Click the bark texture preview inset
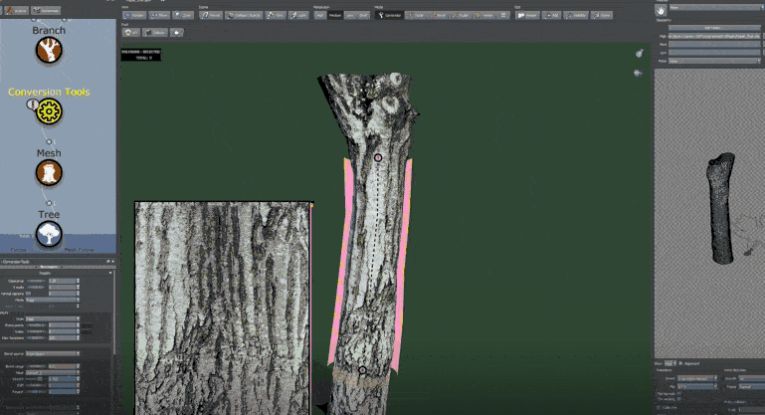This screenshot has height=415, width=765. click(x=223, y=308)
